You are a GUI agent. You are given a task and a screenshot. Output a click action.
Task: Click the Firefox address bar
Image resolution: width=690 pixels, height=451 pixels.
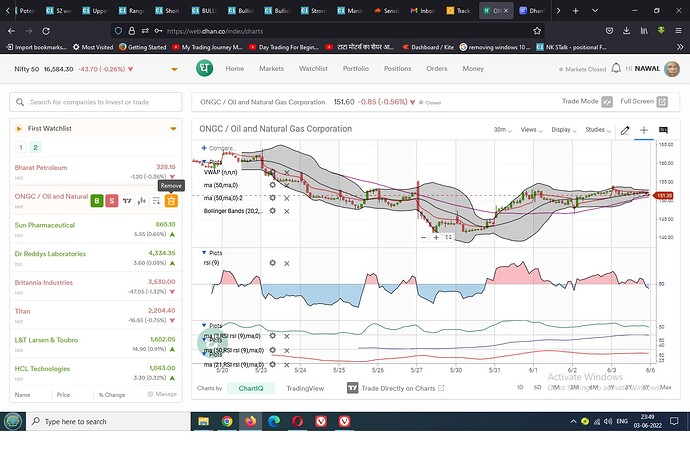tap(328, 31)
